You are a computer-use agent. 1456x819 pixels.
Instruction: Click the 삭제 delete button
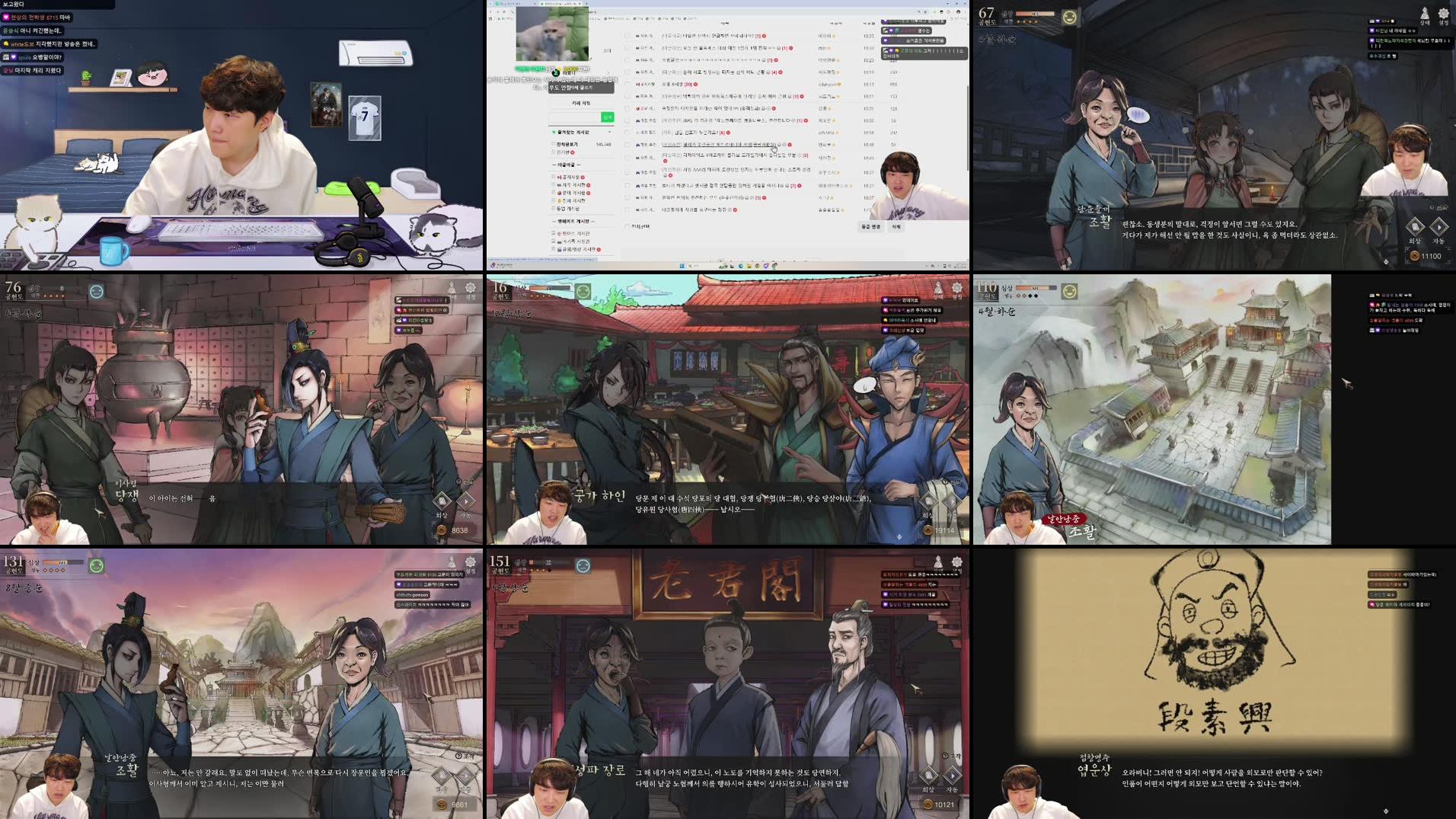(896, 226)
